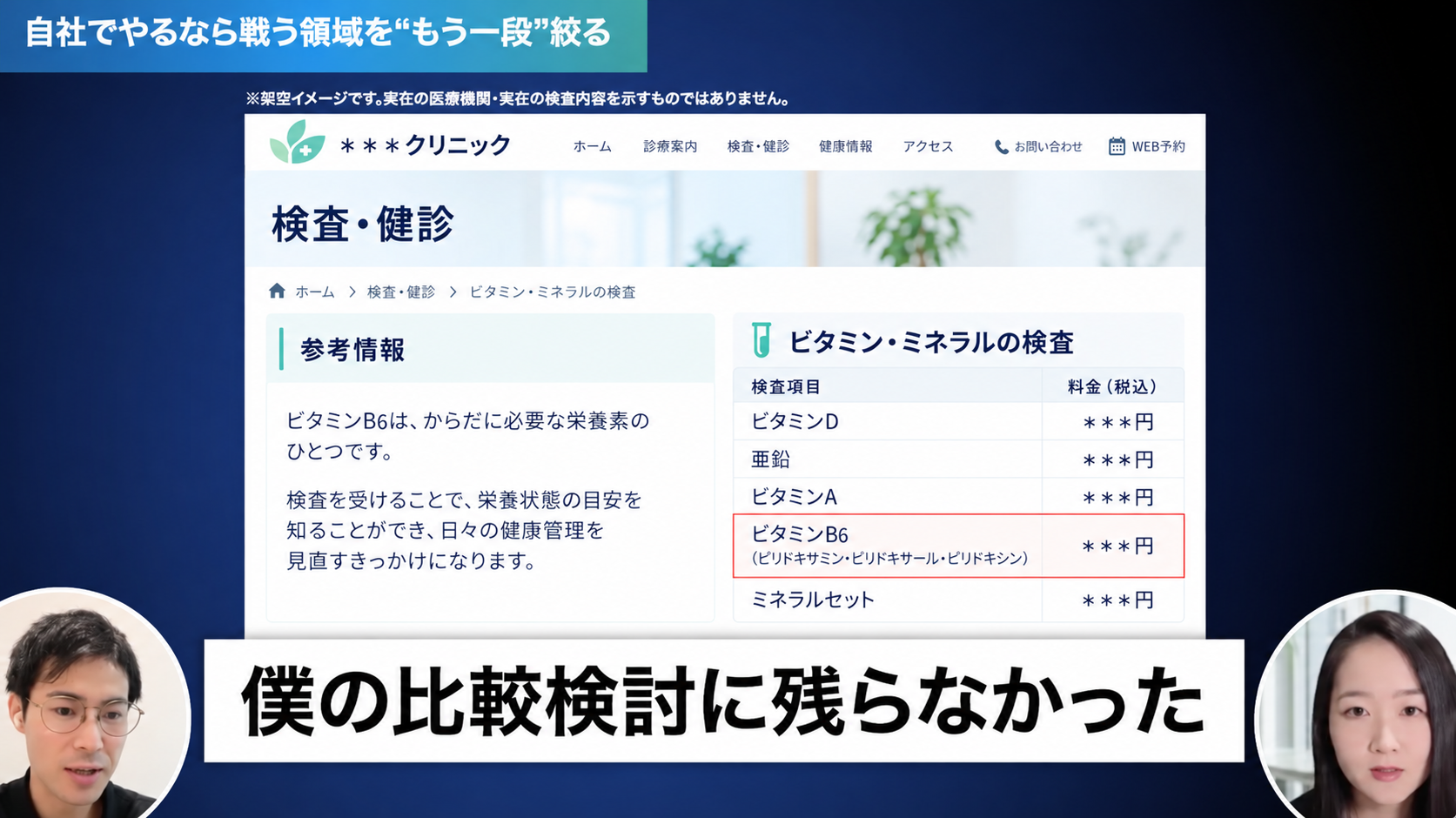The width and height of the screenshot is (1456, 818).
Task: Click the 料金（税込） column header
Action: (x=1113, y=386)
